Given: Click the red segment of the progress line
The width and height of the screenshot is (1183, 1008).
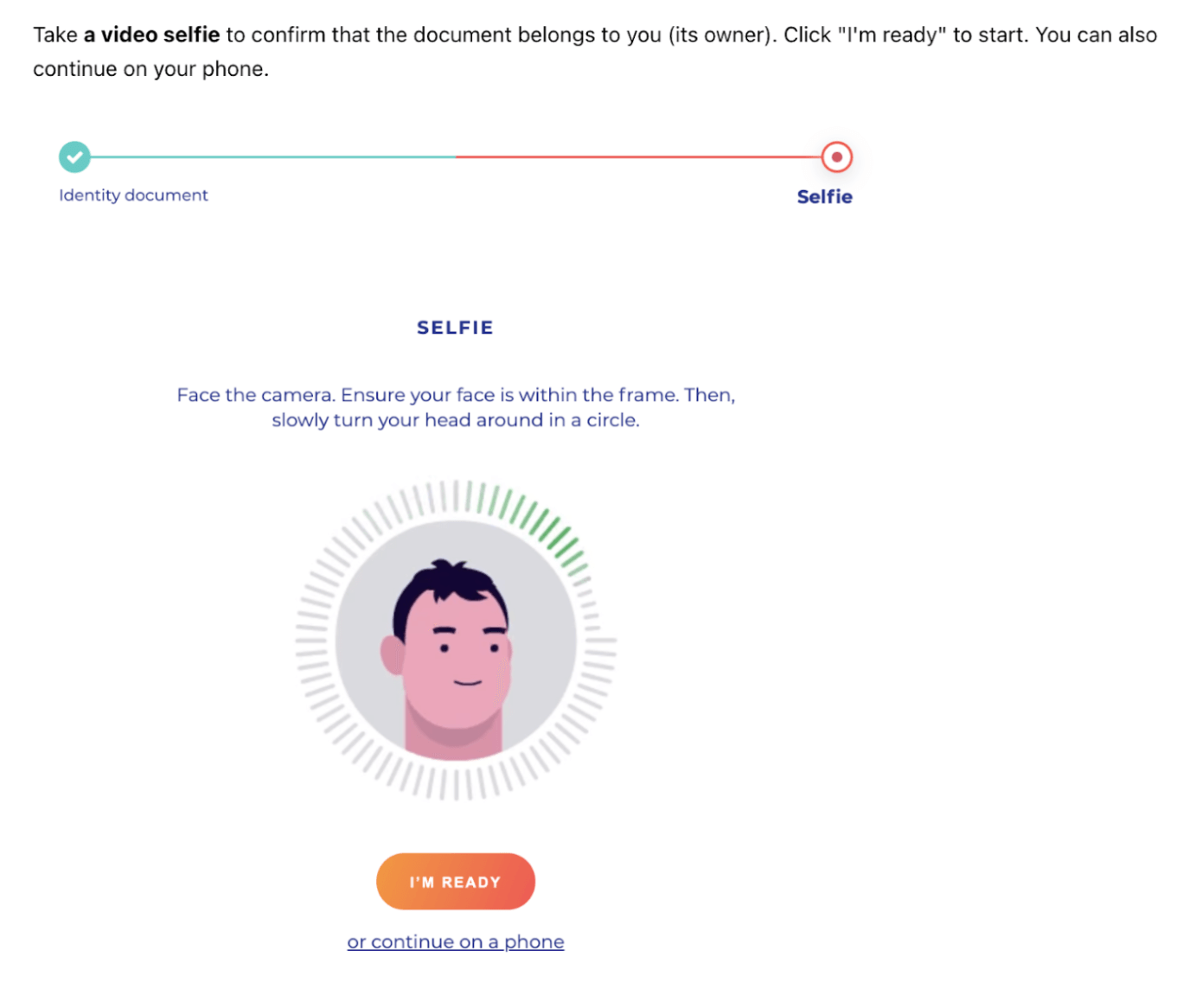Looking at the screenshot, I should [x=638, y=157].
